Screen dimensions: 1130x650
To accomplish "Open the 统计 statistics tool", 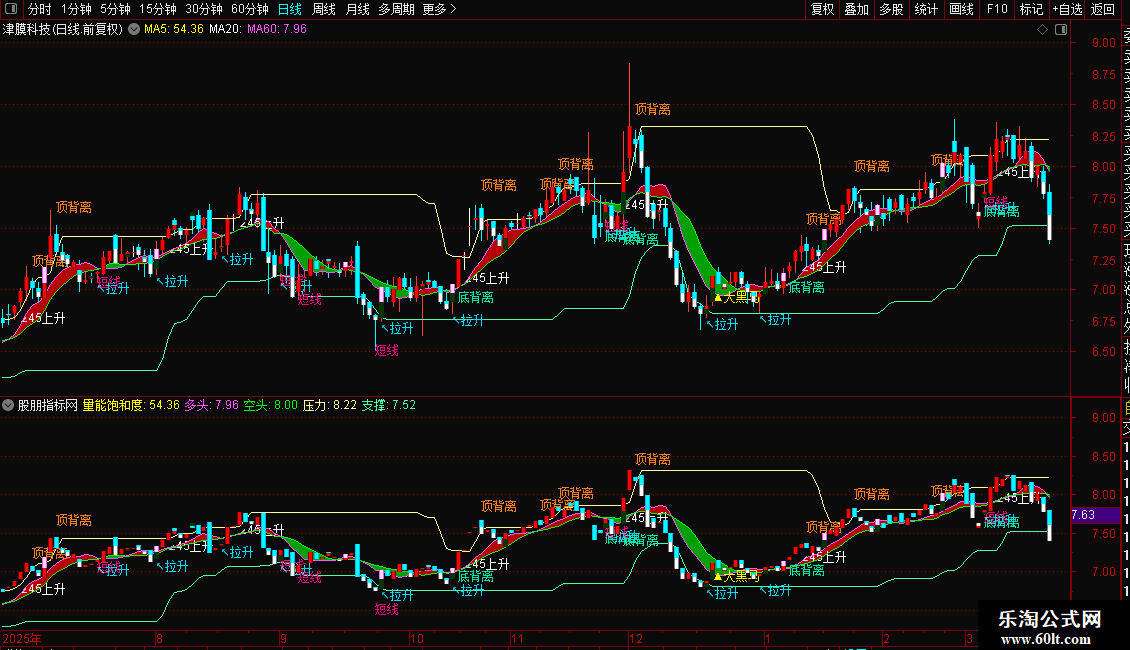I will [926, 9].
